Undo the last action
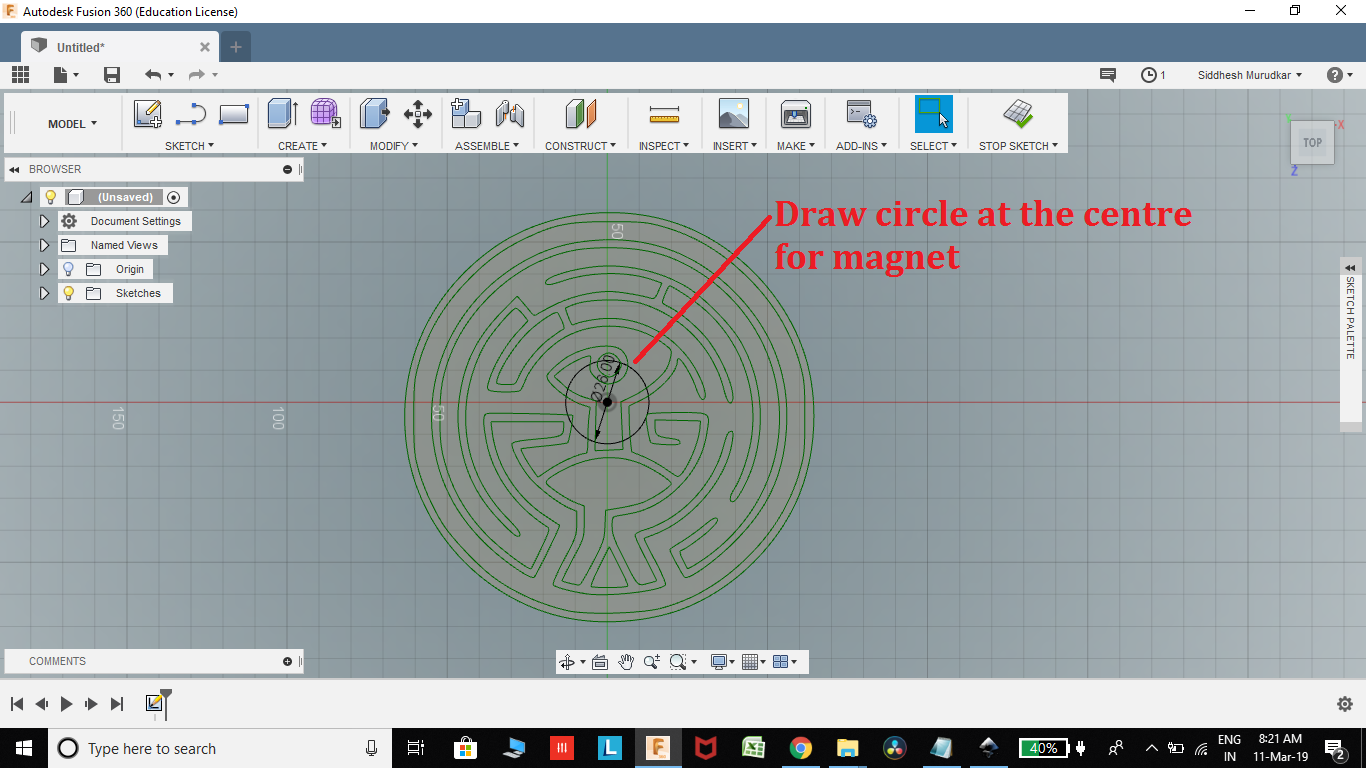The image size is (1366, 768). pyautogui.click(x=153, y=75)
